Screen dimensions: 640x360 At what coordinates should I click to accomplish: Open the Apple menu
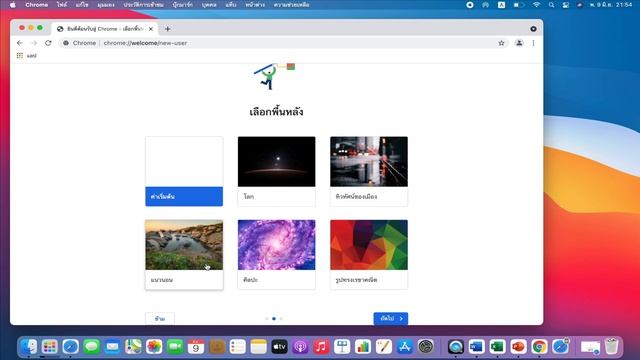[13, 5]
